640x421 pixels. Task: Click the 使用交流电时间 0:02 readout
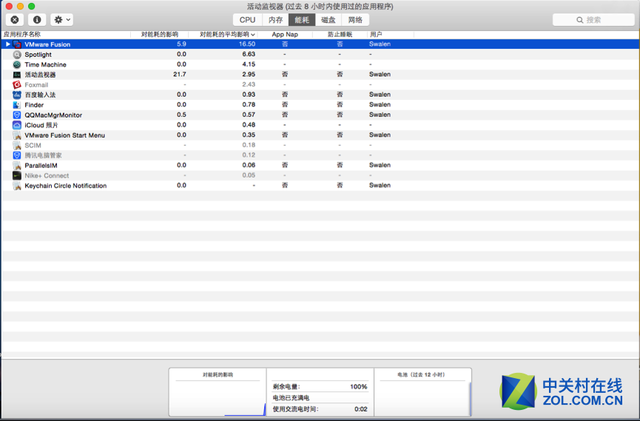coord(320,409)
